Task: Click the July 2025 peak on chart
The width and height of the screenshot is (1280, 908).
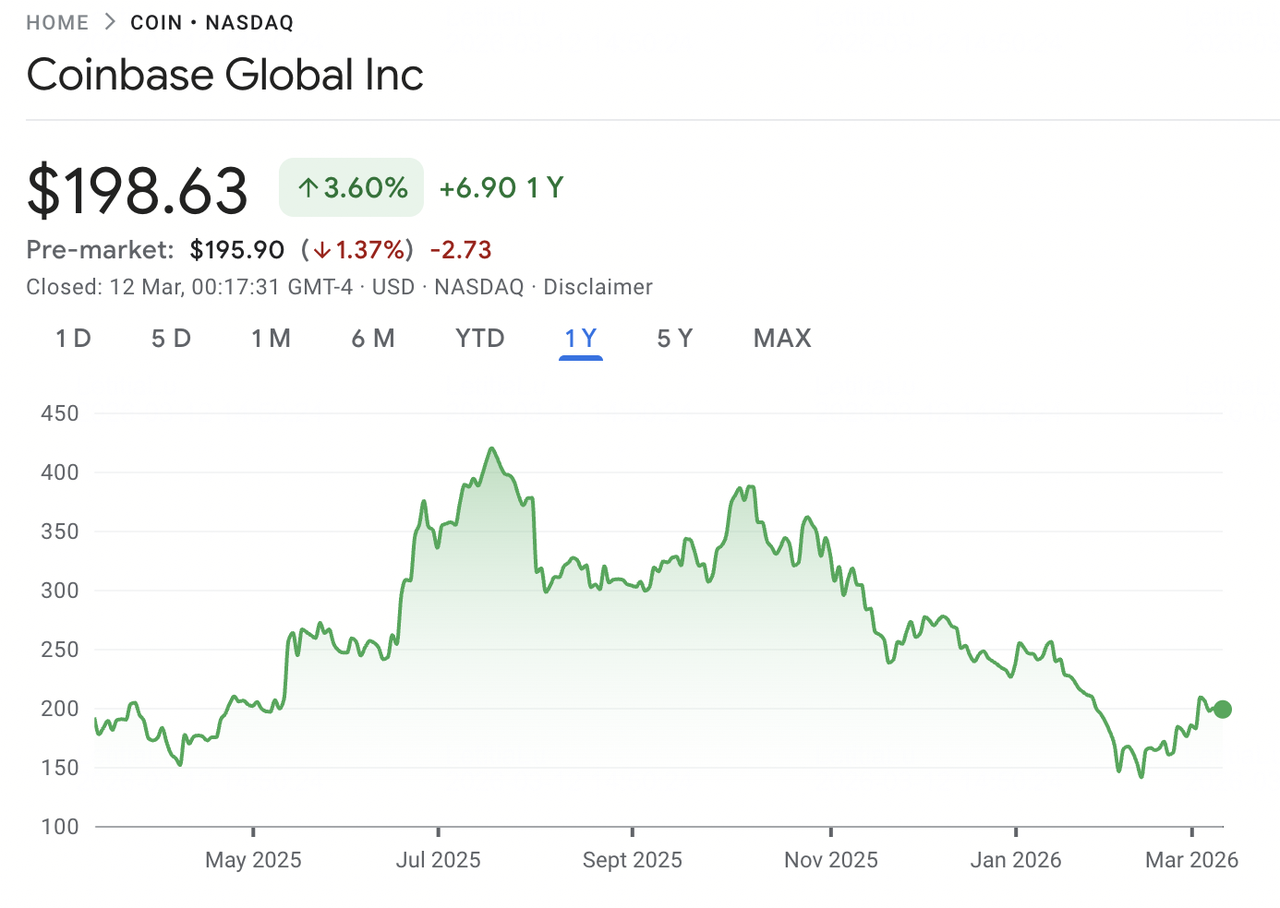Action: pos(491,449)
